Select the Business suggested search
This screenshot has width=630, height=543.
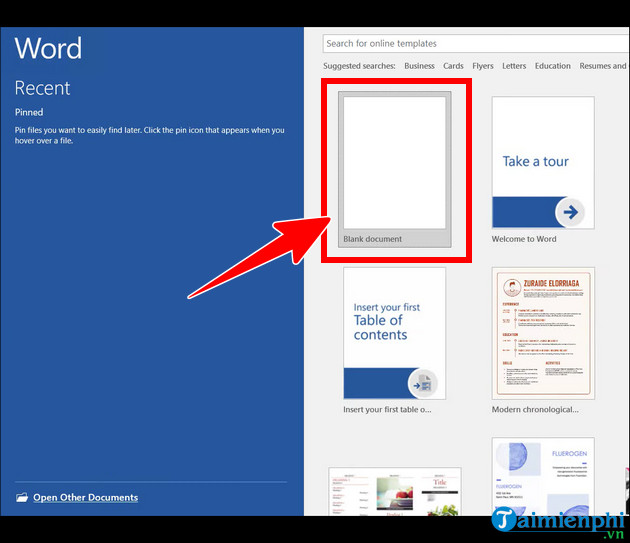coord(419,66)
